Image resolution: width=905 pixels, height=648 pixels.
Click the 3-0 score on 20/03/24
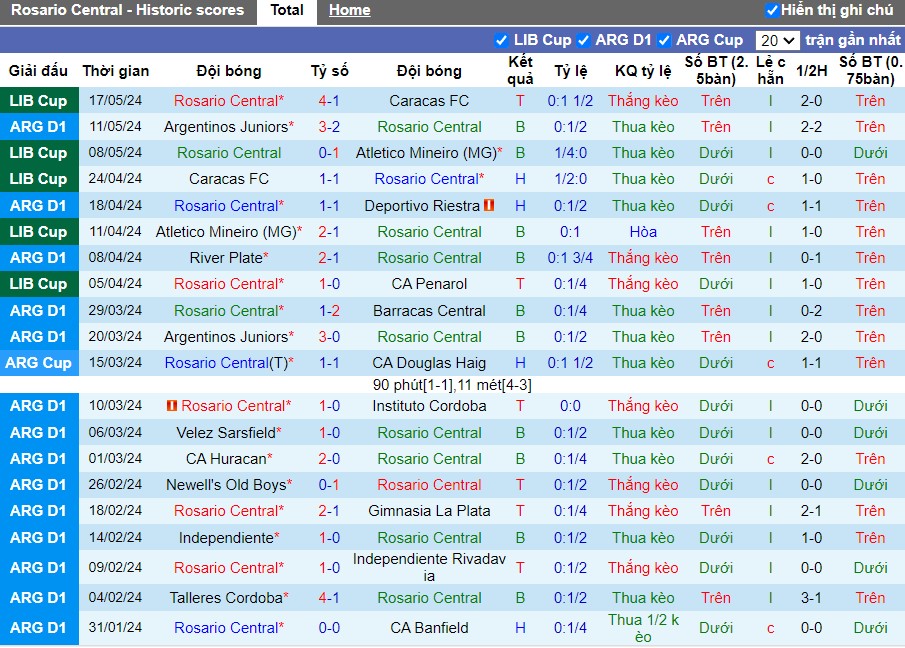329,337
